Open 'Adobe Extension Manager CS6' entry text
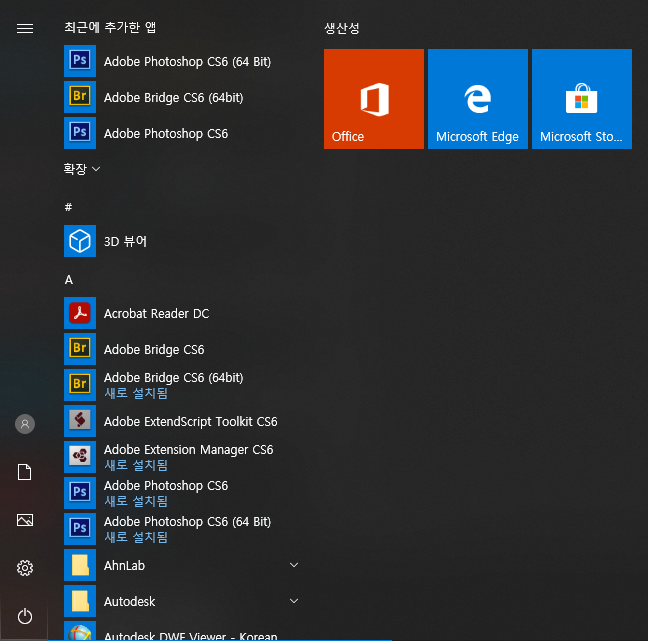Viewport: 648px width, 641px height. coord(188,450)
